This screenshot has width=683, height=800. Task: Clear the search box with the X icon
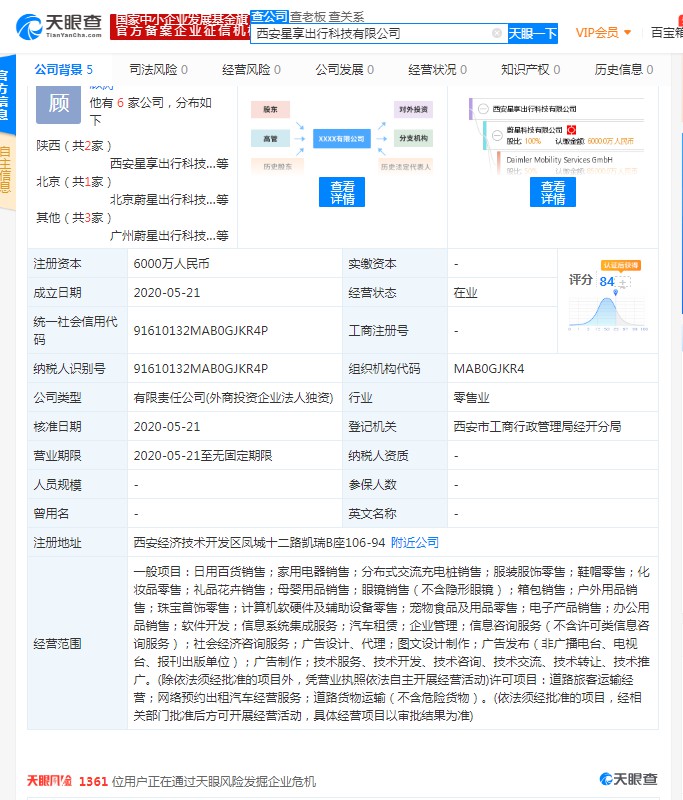point(496,33)
